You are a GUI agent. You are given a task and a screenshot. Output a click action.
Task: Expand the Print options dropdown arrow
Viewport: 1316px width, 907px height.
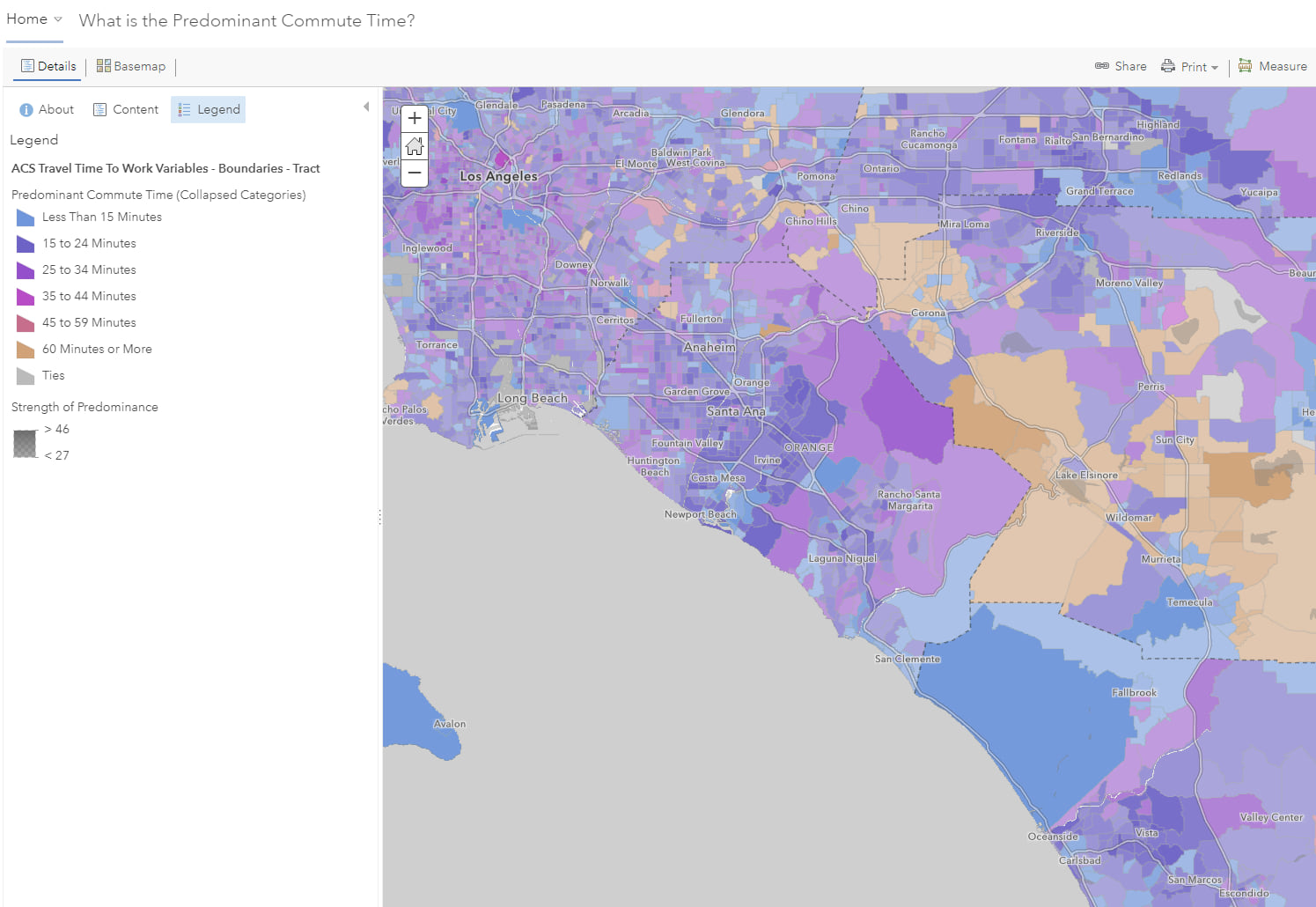pos(1217,67)
